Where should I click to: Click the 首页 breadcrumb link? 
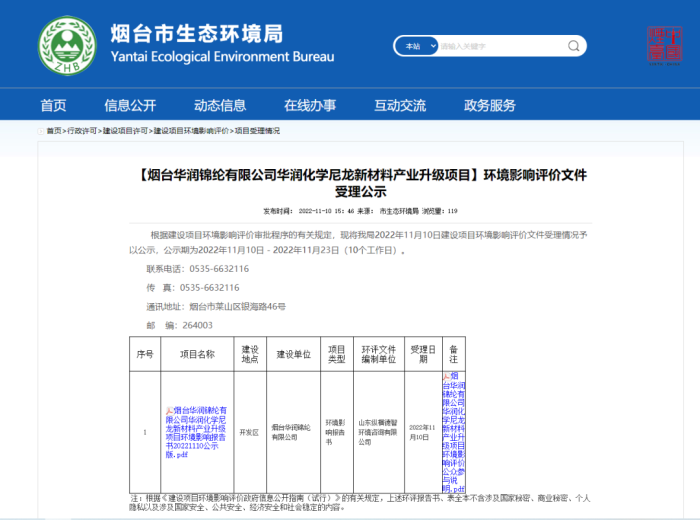54,131
